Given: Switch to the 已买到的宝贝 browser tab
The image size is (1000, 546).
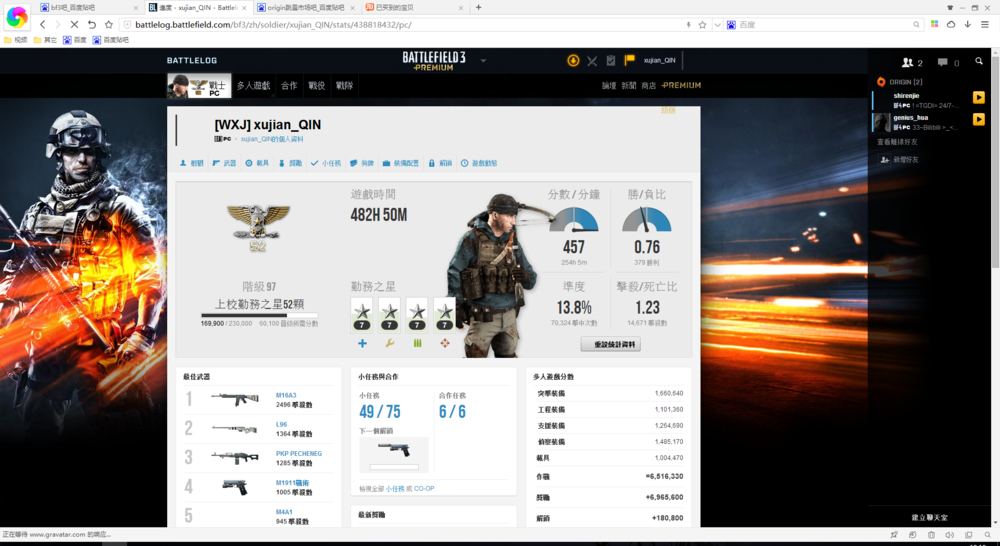Looking at the screenshot, I should pyautogui.click(x=415, y=8).
